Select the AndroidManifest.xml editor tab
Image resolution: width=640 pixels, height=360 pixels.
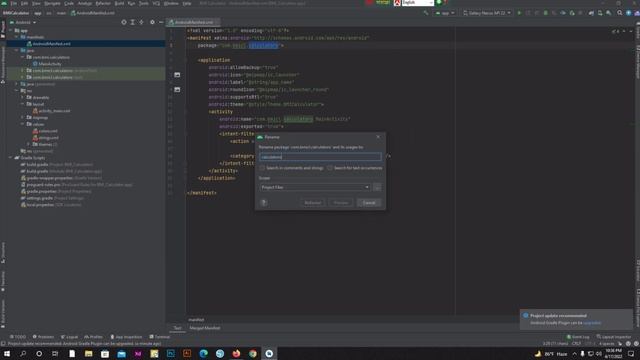pyautogui.click(x=193, y=22)
